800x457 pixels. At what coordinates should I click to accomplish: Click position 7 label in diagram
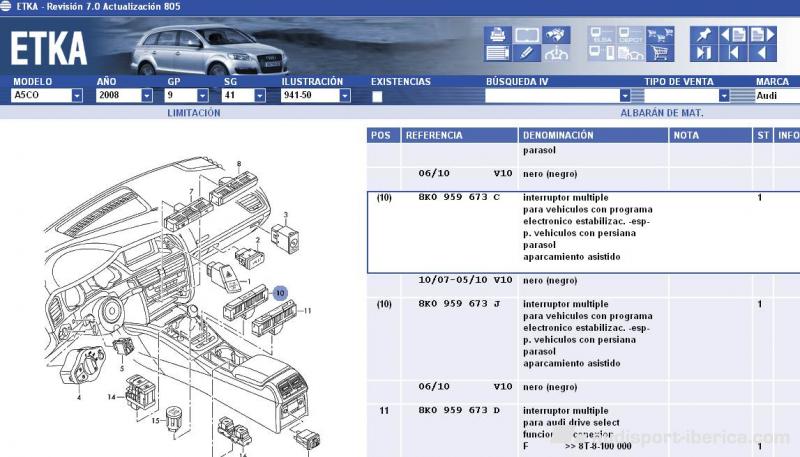point(191,192)
